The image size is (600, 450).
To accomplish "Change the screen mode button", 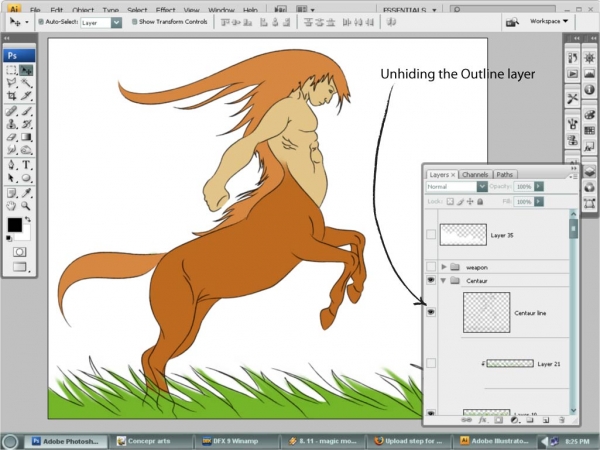I will [x=20, y=267].
